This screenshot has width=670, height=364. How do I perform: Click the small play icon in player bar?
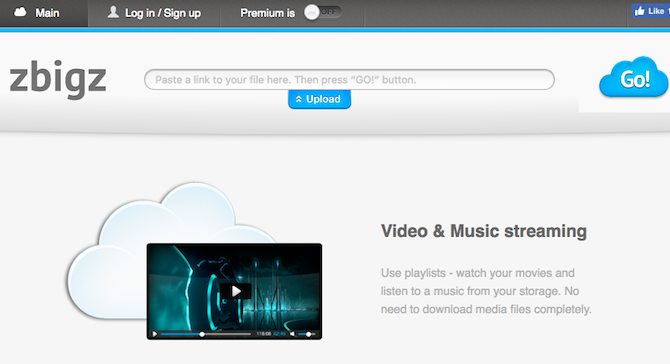155,334
